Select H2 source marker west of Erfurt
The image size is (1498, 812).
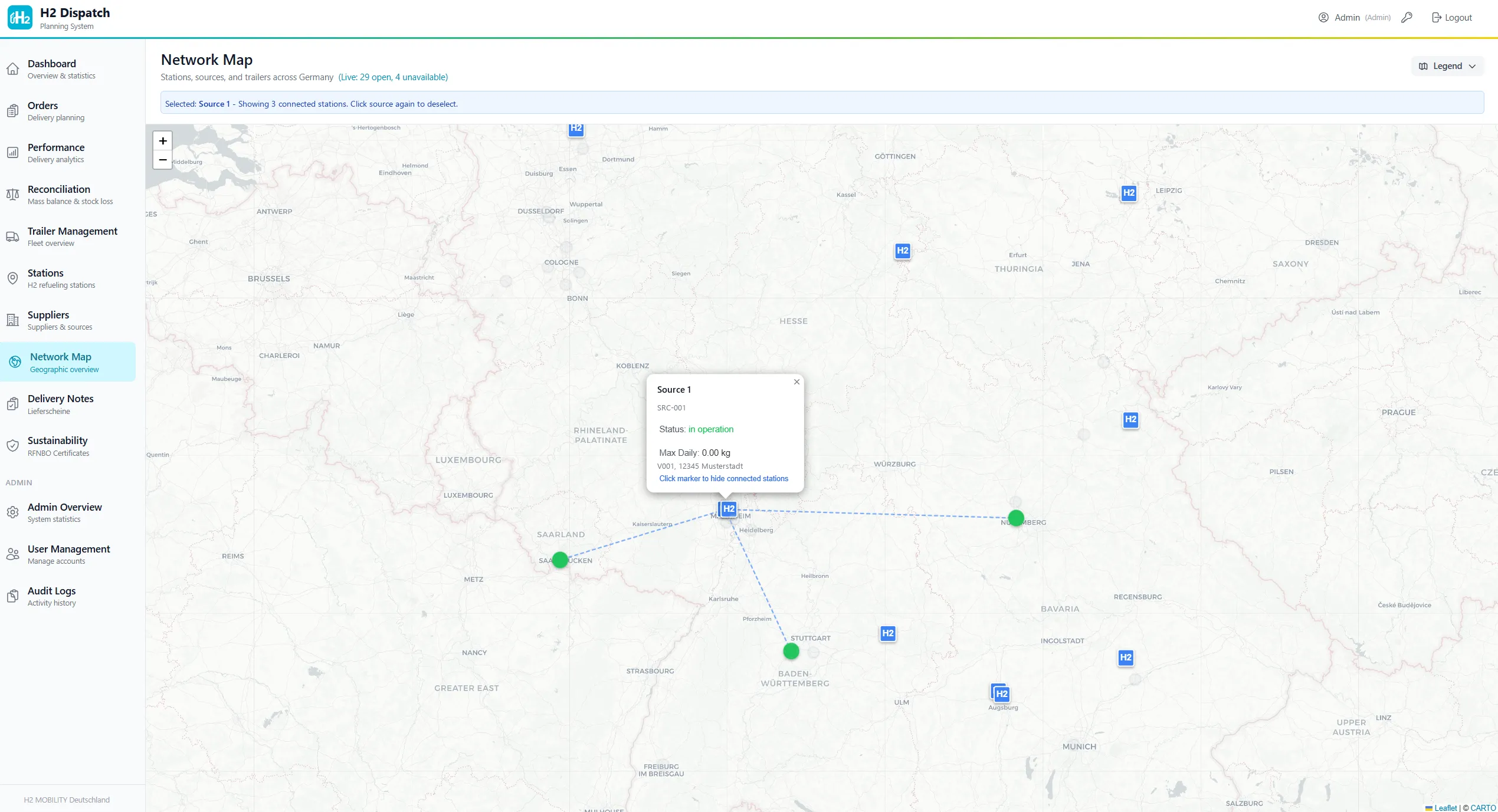(x=903, y=251)
